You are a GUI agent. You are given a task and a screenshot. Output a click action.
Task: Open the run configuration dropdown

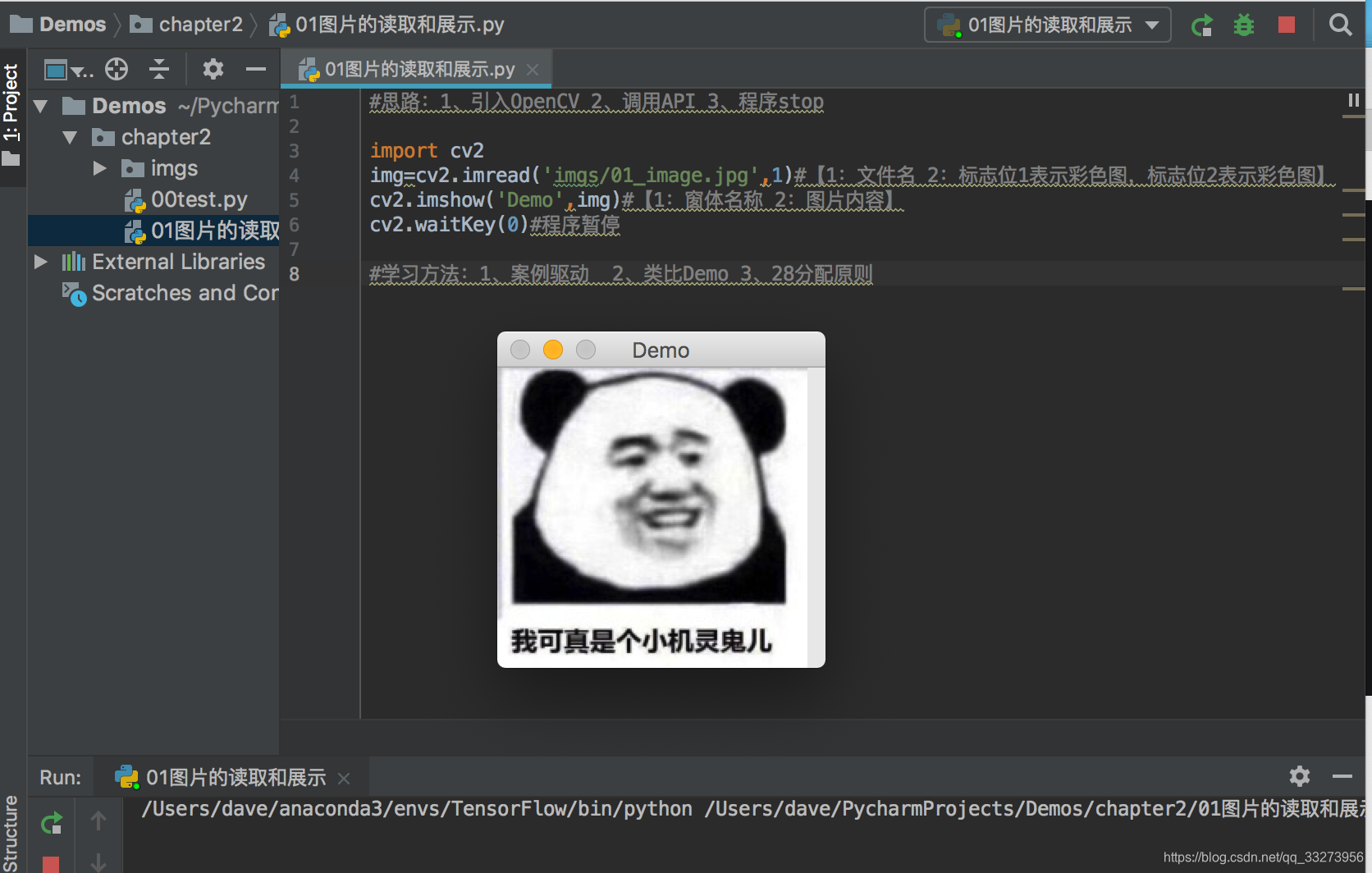[x=1048, y=25]
